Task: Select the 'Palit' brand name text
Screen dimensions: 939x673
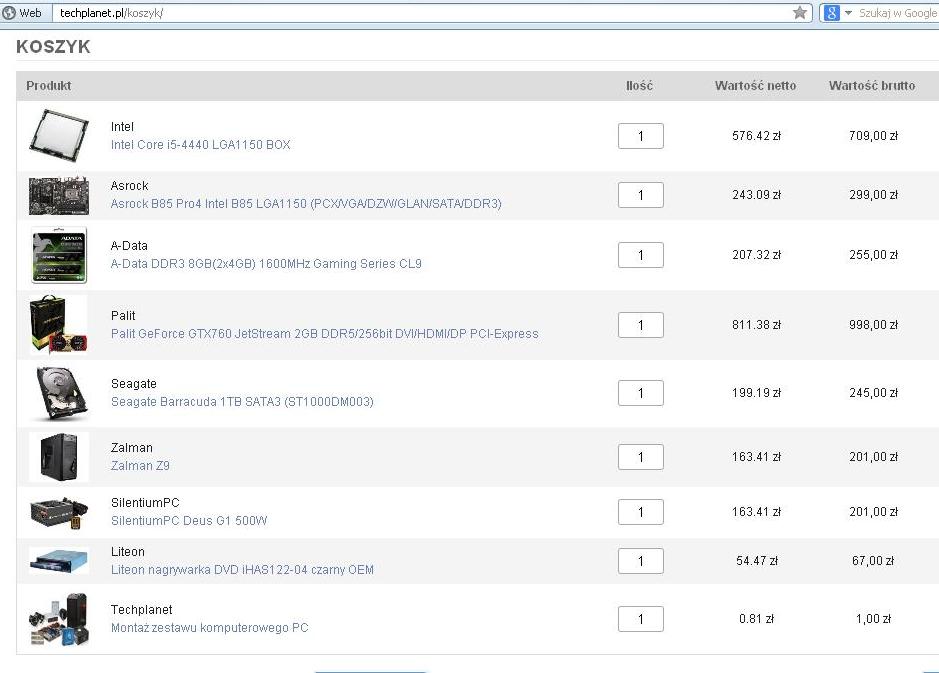Action: [123, 316]
